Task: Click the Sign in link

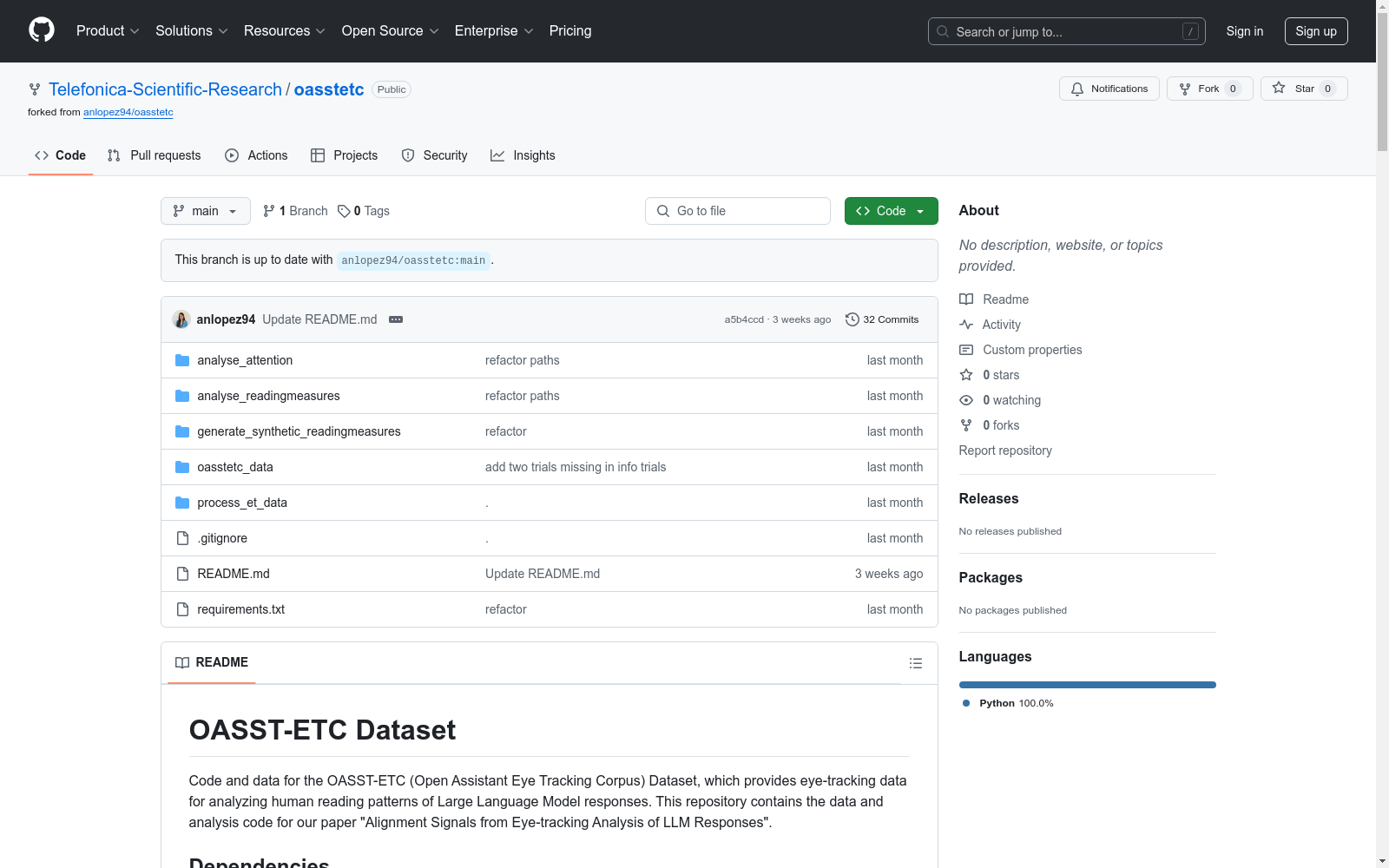Action: 1245,31
